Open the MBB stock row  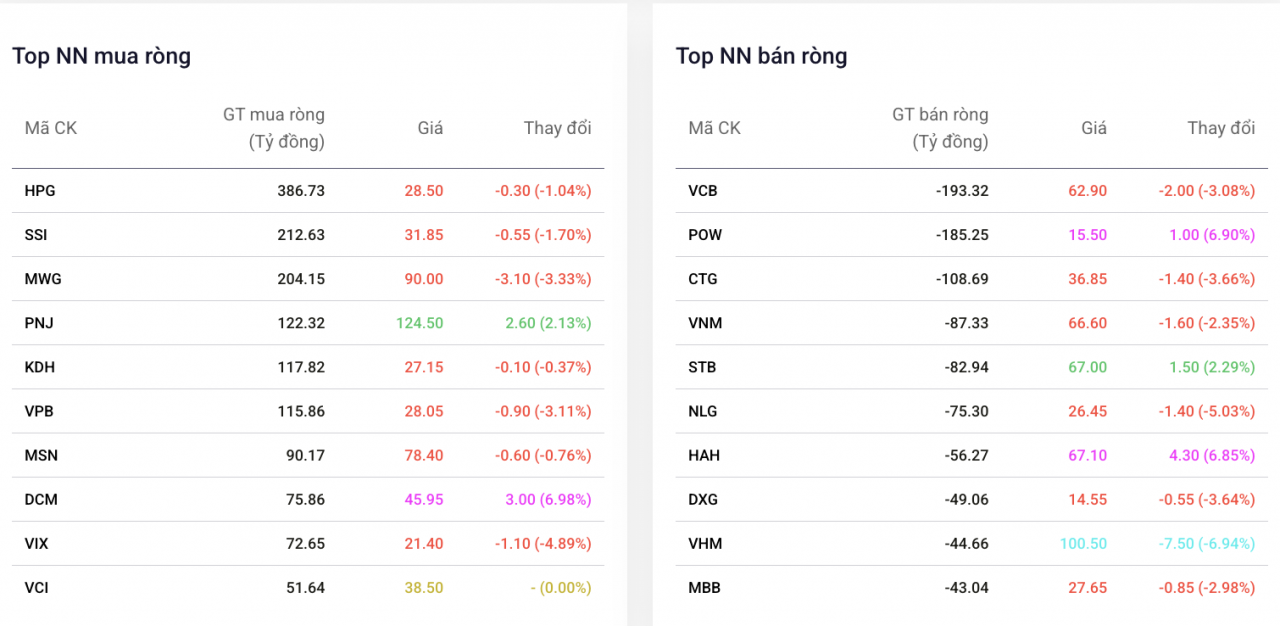point(704,587)
